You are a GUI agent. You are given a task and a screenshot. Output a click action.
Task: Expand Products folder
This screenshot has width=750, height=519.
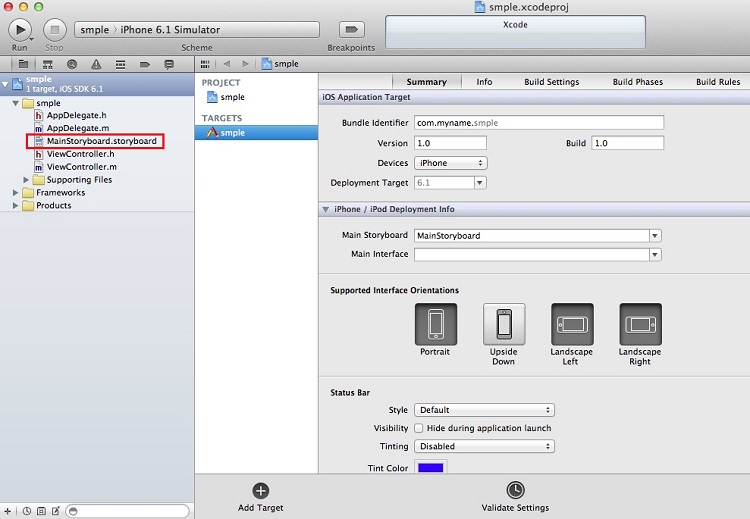coord(15,206)
